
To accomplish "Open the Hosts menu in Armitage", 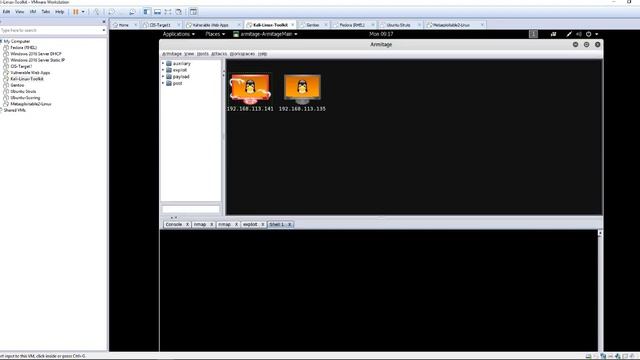I will click(x=202, y=54).
